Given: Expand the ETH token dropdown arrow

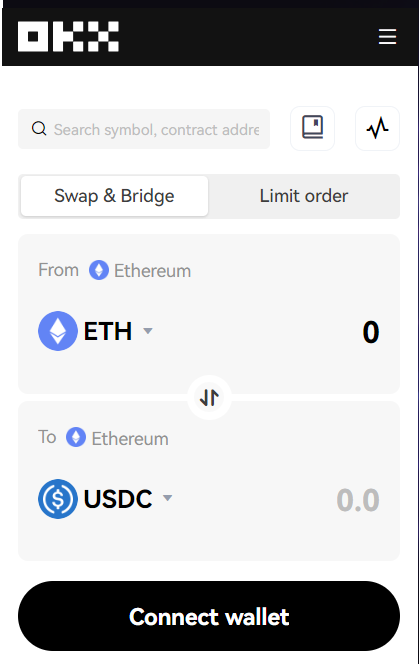Looking at the screenshot, I should tap(147, 331).
